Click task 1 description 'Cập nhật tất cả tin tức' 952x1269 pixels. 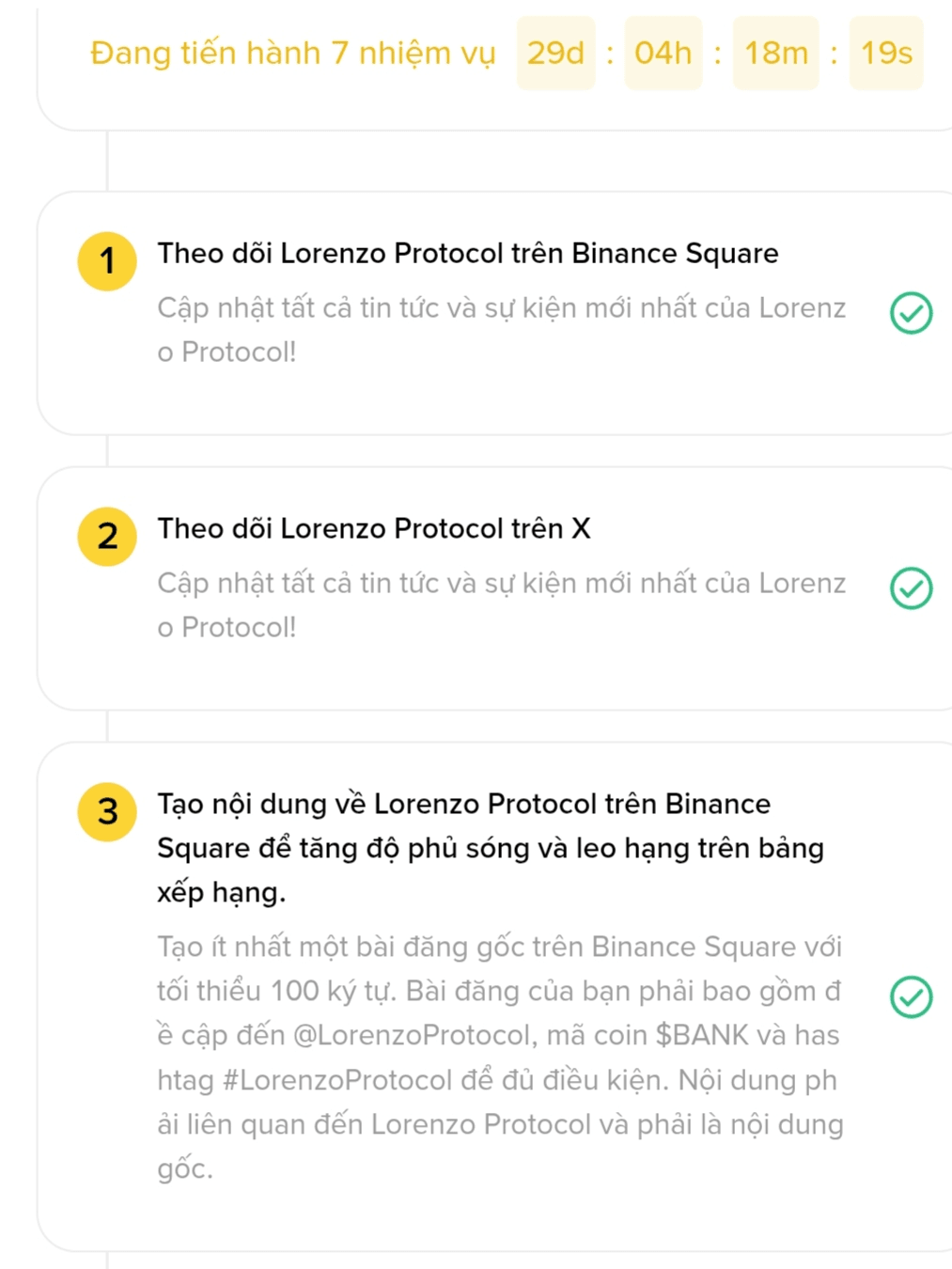pos(502,330)
